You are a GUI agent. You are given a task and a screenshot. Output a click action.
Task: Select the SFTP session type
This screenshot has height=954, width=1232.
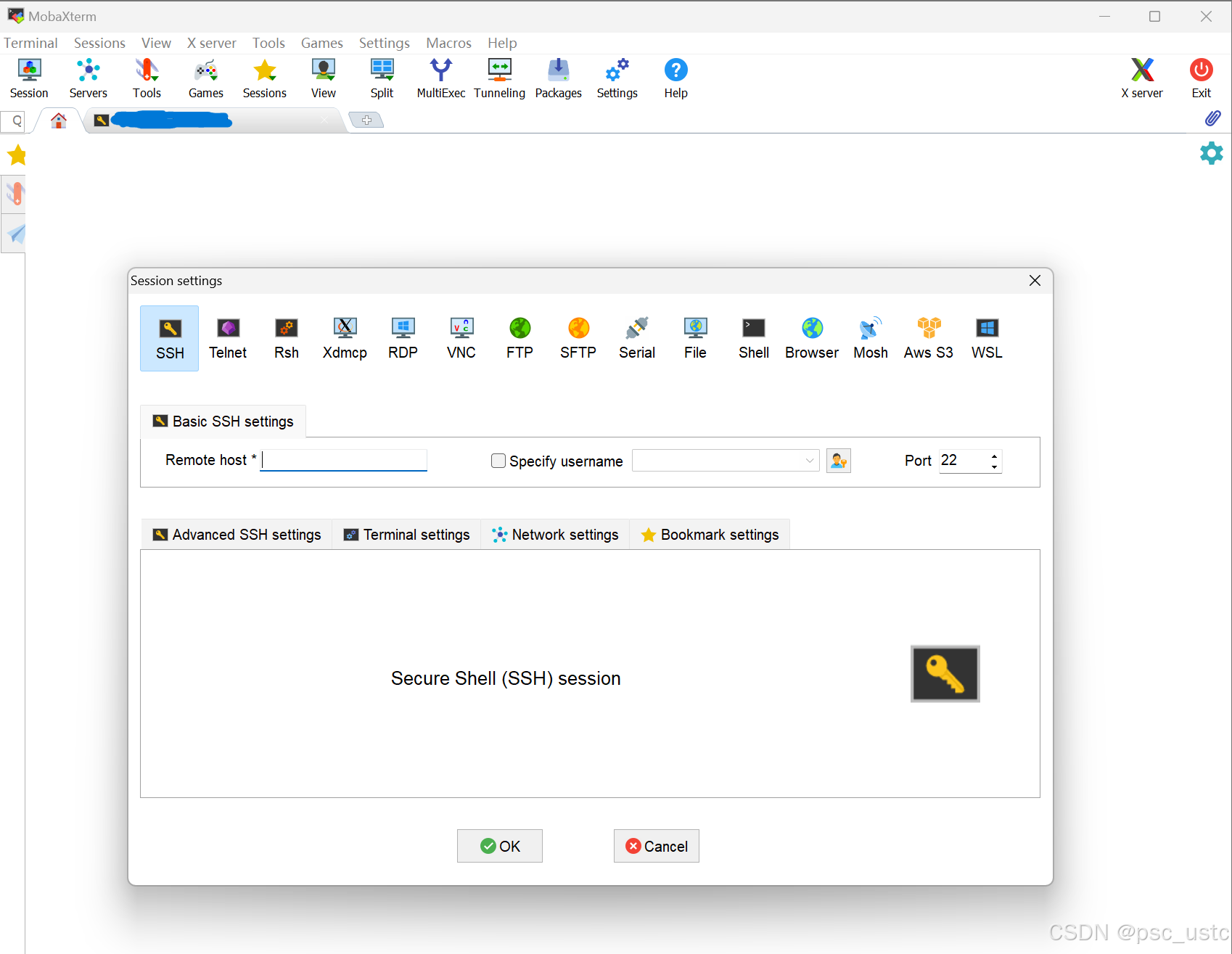(578, 338)
